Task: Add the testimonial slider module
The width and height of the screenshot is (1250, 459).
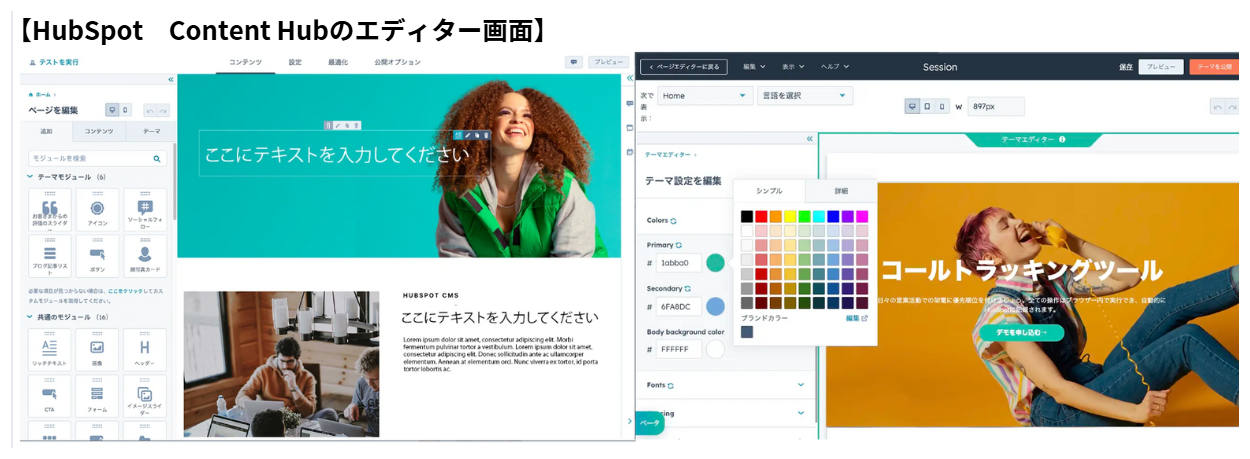Action: coord(50,211)
